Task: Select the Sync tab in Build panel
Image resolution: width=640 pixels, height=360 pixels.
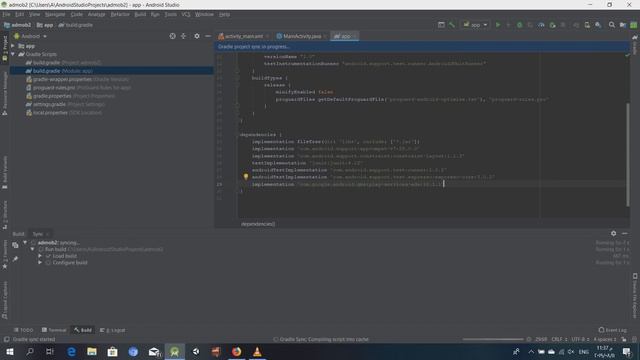Action: pyautogui.click(x=38, y=234)
